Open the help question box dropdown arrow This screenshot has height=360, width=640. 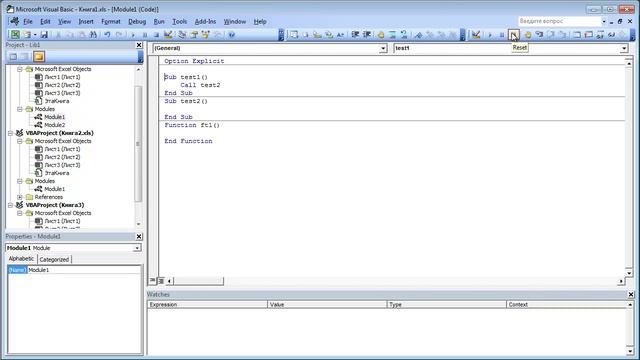(x=604, y=21)
